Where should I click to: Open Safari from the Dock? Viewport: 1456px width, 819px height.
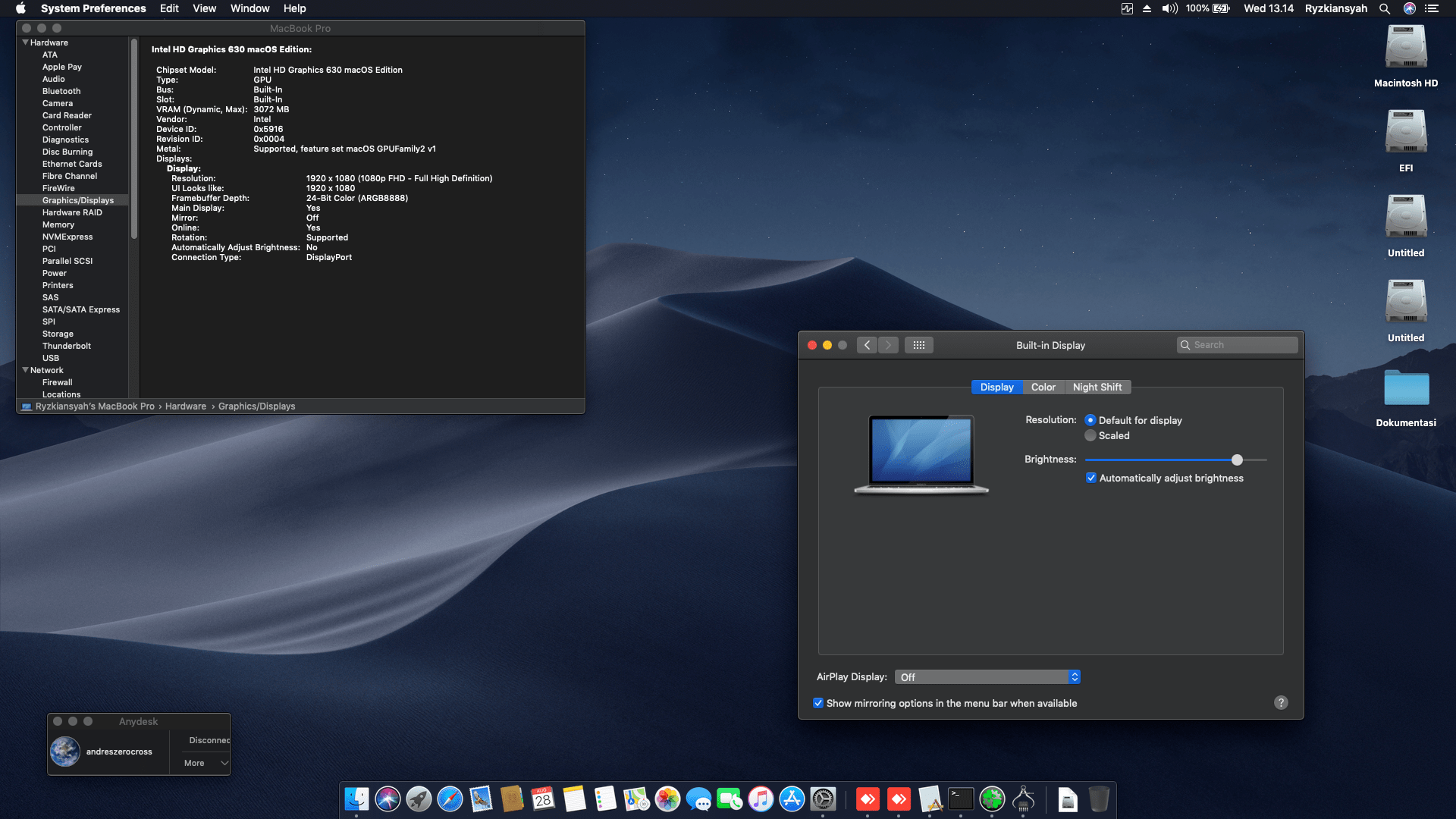tap(449, 799)
